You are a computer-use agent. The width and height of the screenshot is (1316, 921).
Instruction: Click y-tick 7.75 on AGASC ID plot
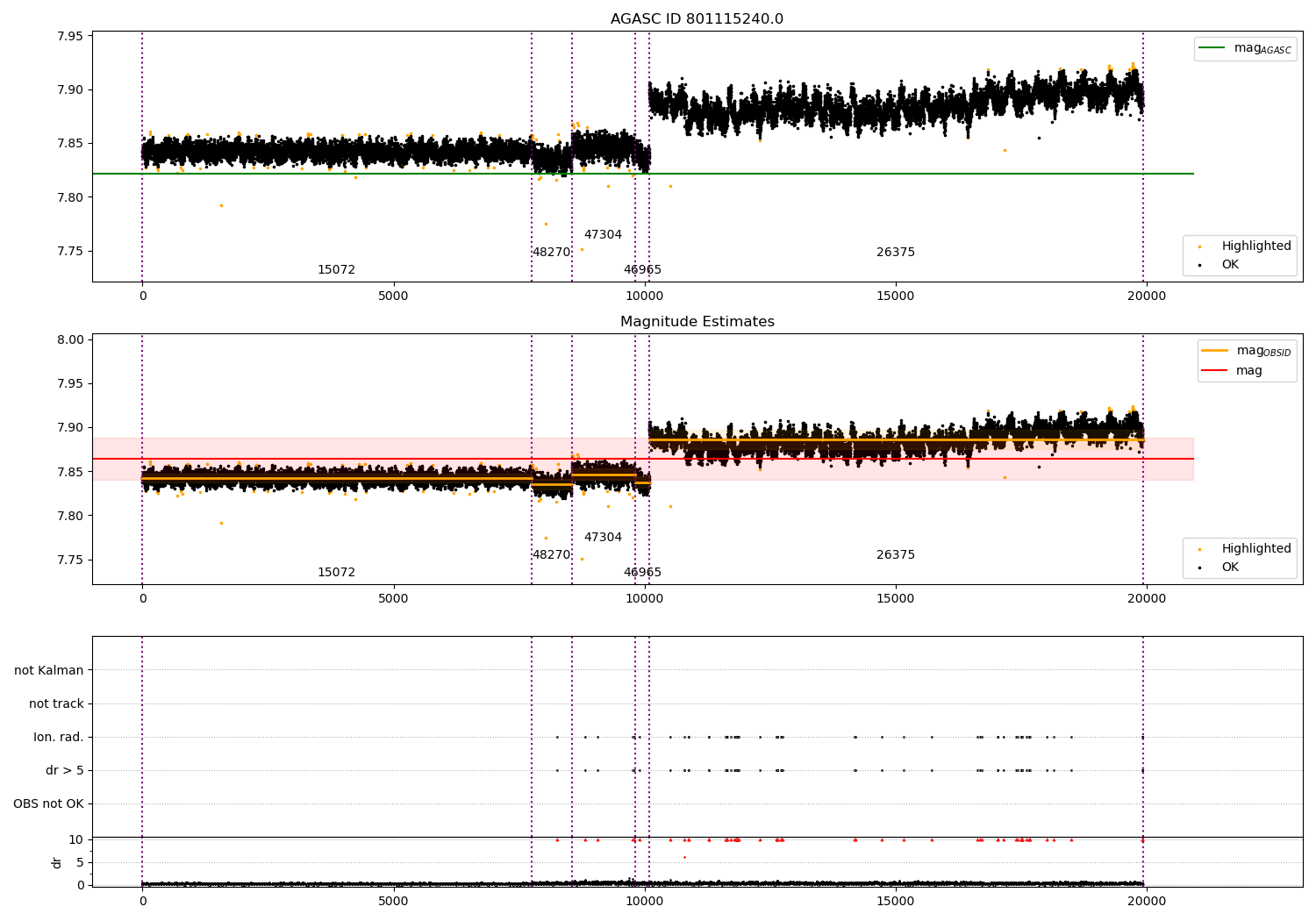point(69,252)
